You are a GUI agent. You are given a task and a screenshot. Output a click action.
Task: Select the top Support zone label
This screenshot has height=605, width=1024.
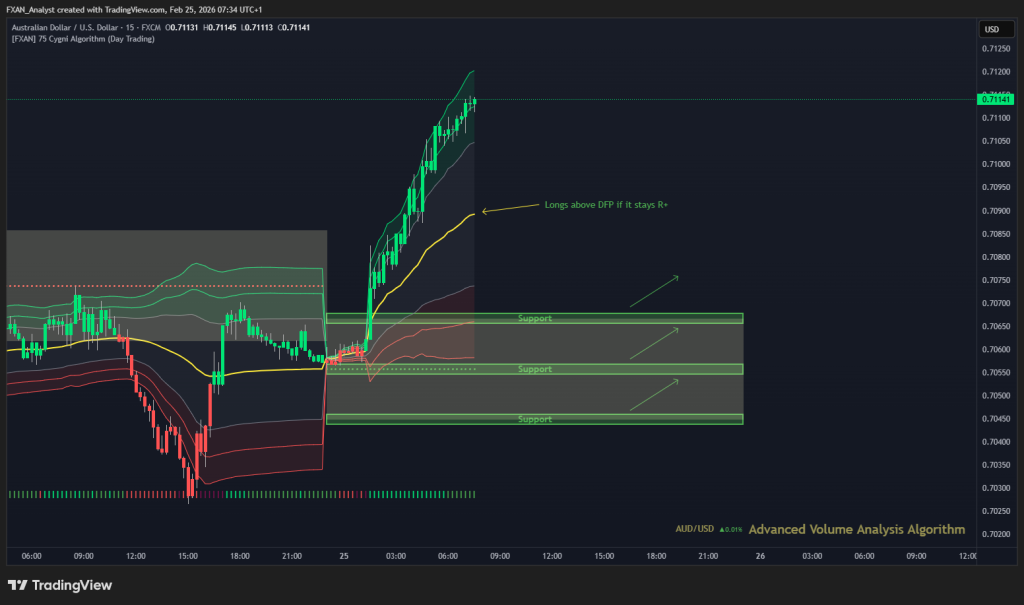[x=534, y=319]
